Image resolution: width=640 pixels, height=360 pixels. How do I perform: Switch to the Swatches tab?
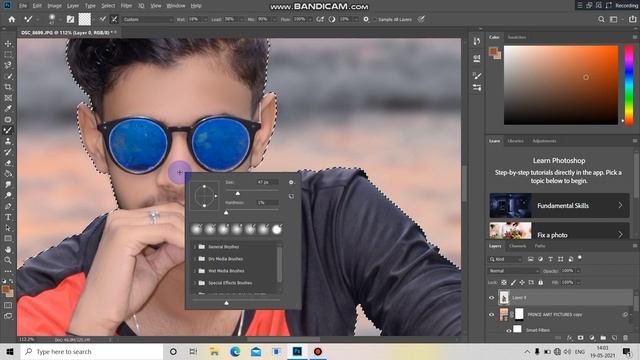pyautogui.click(x=517, y=37)
